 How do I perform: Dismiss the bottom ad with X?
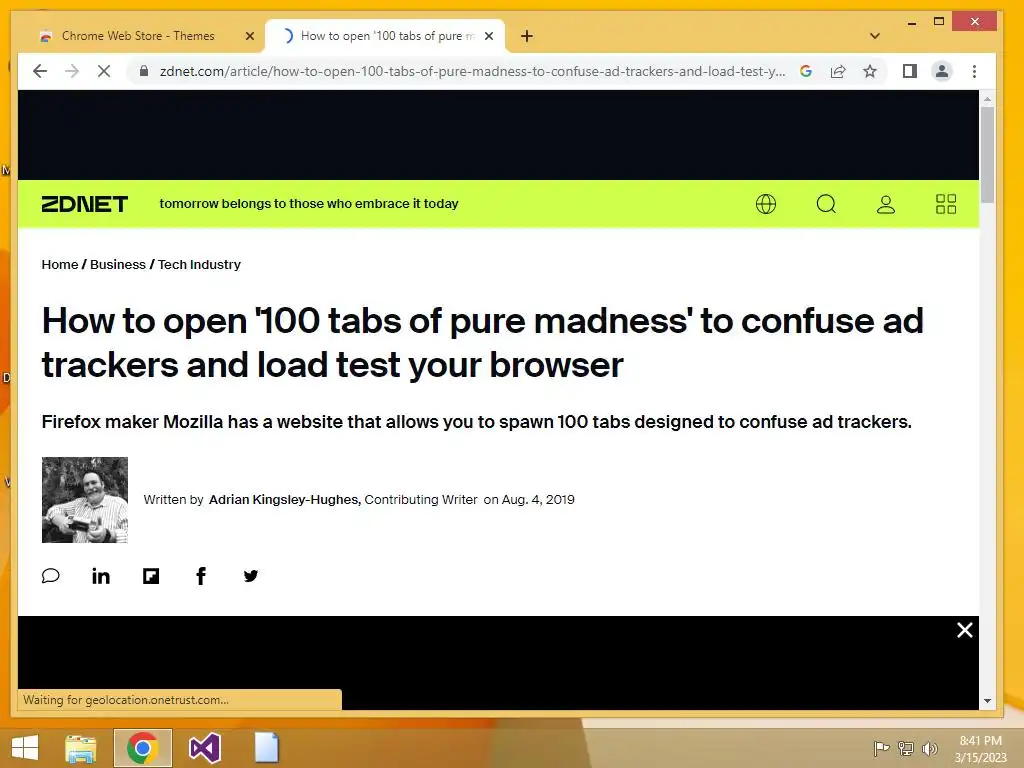[965, 630]
